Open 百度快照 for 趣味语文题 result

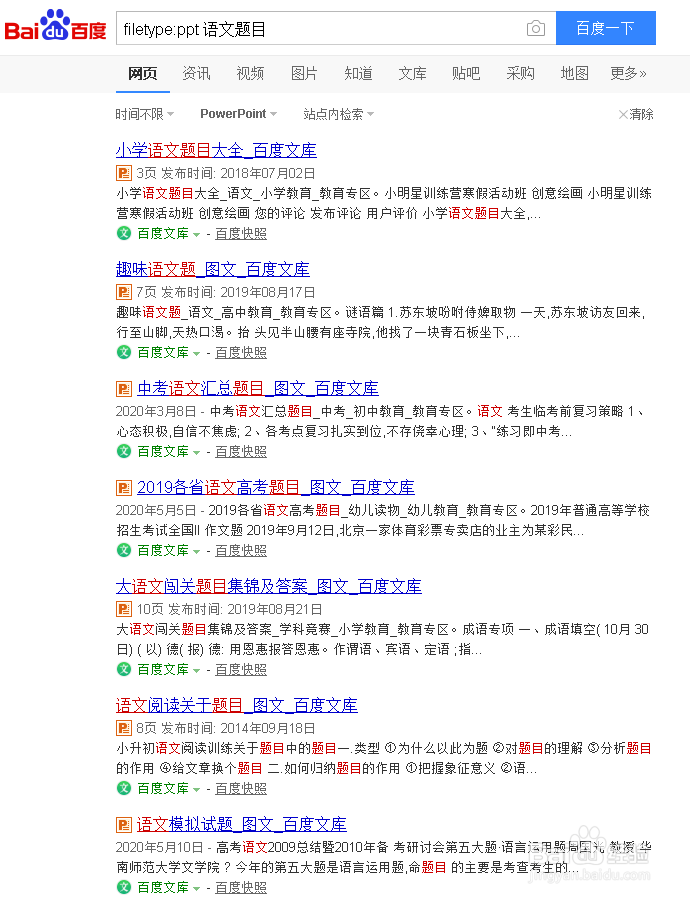click(x=241, y=352)
